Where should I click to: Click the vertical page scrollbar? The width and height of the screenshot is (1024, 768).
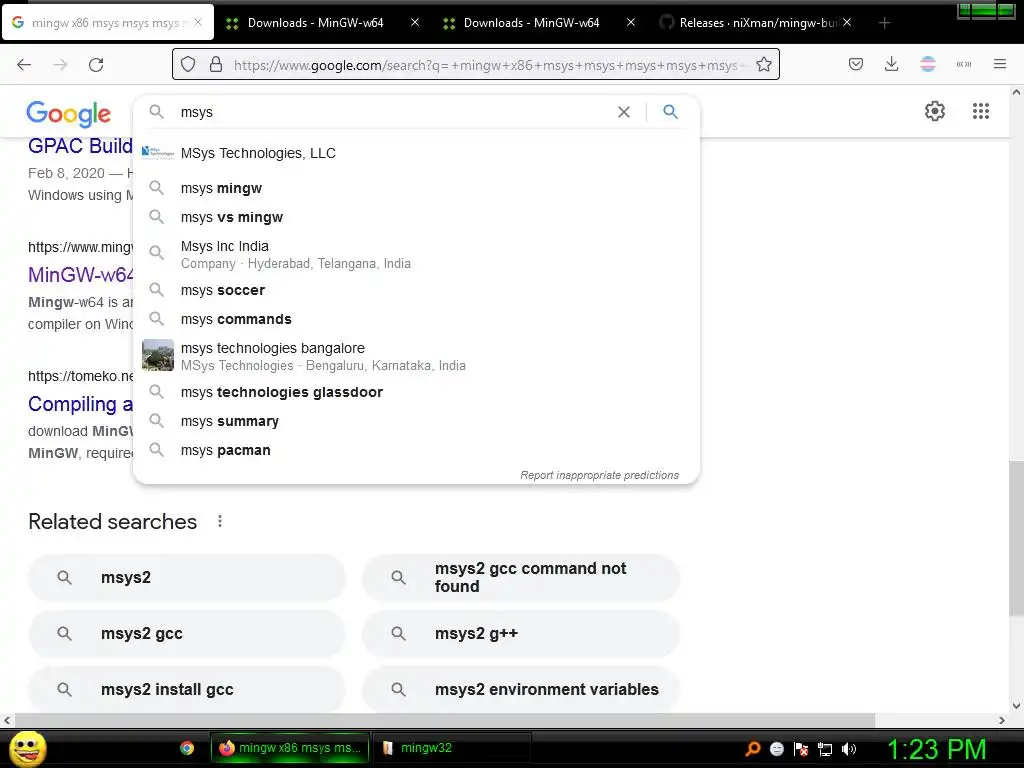click(1016, 538)
